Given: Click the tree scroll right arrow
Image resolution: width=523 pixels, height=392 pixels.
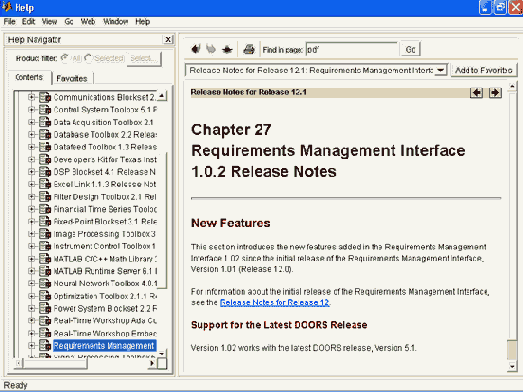Looking at the screenshot, I should (x=152, y=363).
